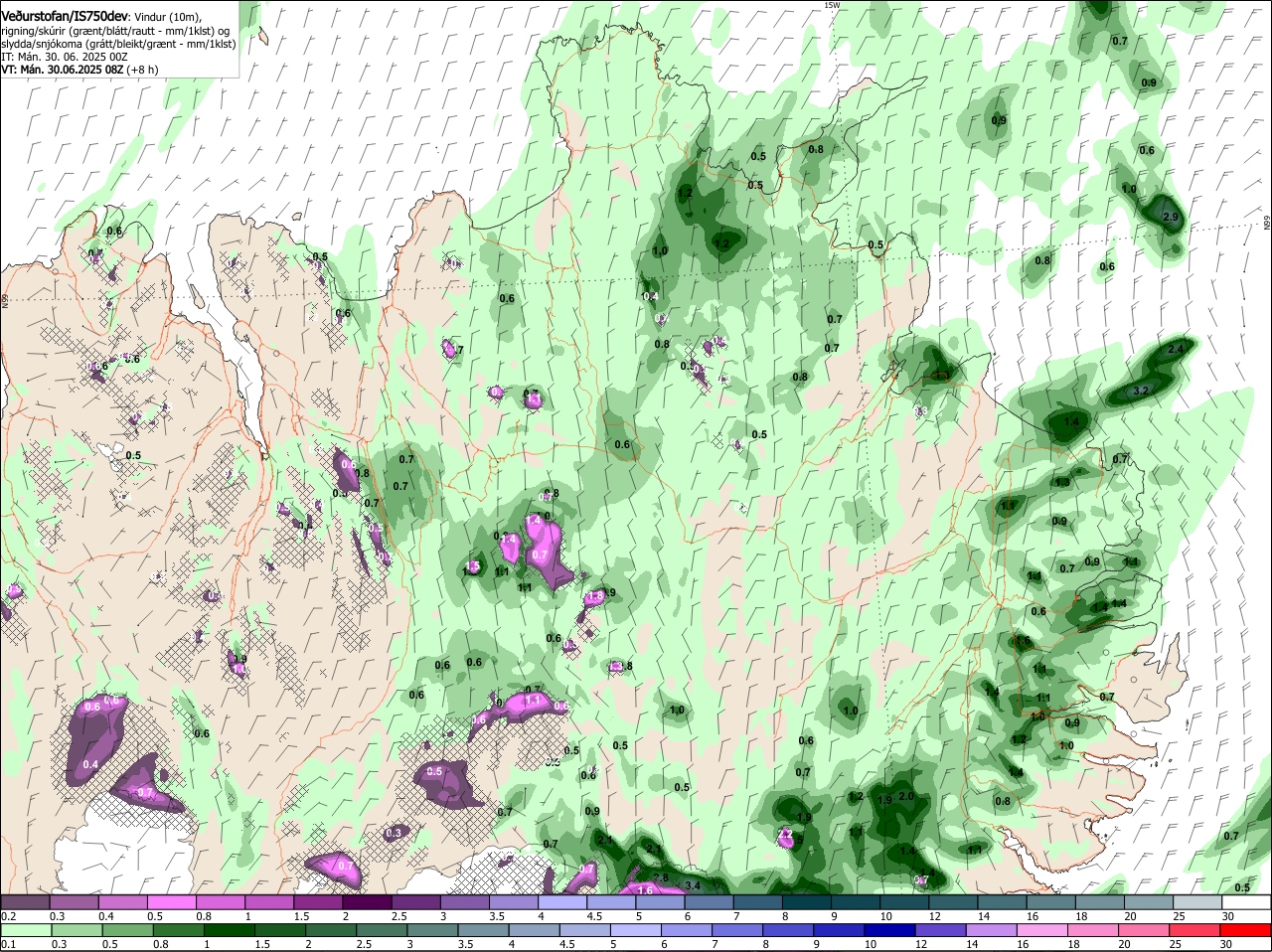Select the medium green 0.5 swatch in the lower legend row
The height and width of the screenshot is (952, 1272).
click(127, 931)
